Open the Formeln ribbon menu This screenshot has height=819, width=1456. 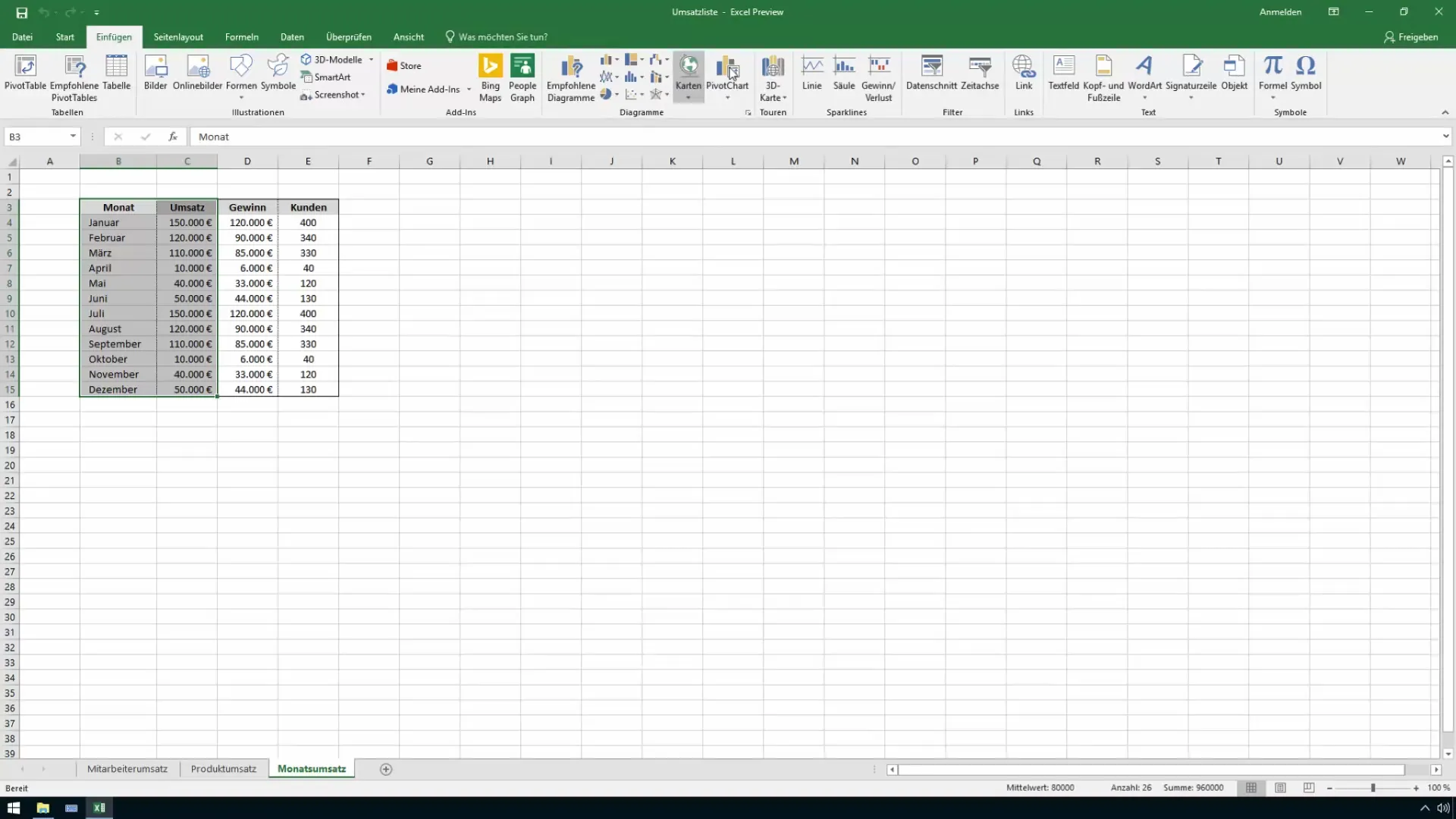tap(241, 37)
